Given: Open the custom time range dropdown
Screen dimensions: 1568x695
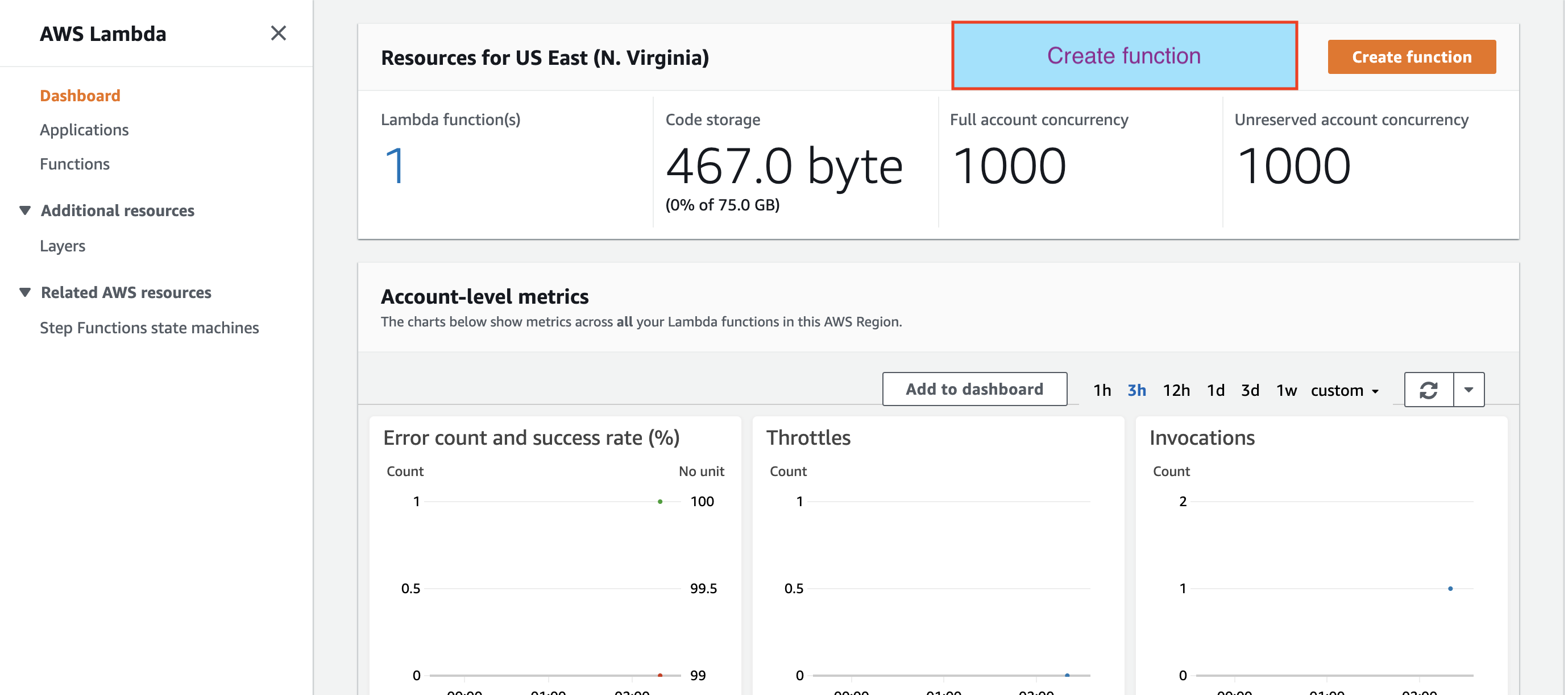Looking at the screenshot, I should click(x=1344, y=390).
